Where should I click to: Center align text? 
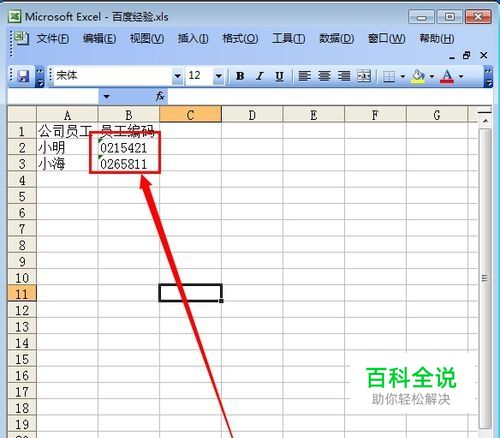[x=324, y=76]
